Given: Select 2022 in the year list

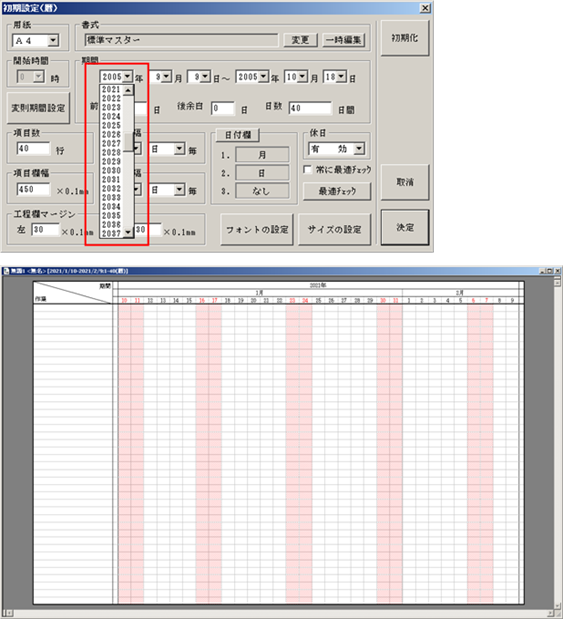Looking at the screenshot, I should tap(111, 98).
